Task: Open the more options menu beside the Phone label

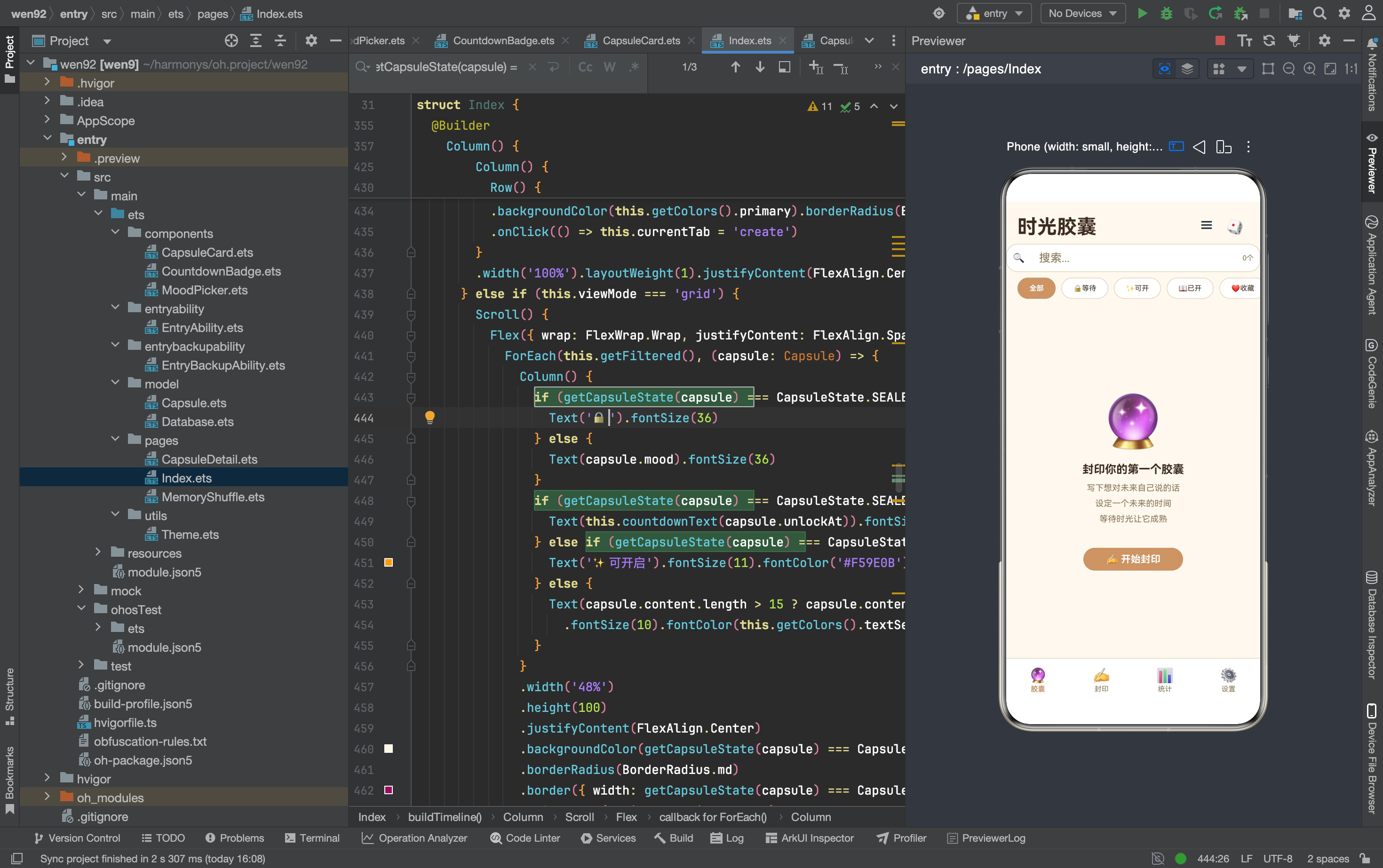Action: pyautogui.click(x=1248, y=147)
